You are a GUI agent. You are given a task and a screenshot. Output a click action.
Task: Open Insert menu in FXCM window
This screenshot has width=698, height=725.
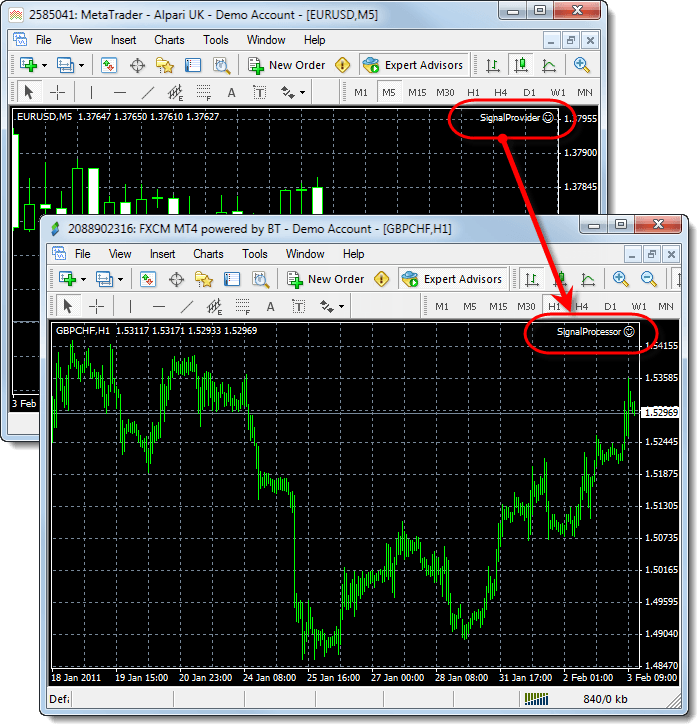(162, 254)
